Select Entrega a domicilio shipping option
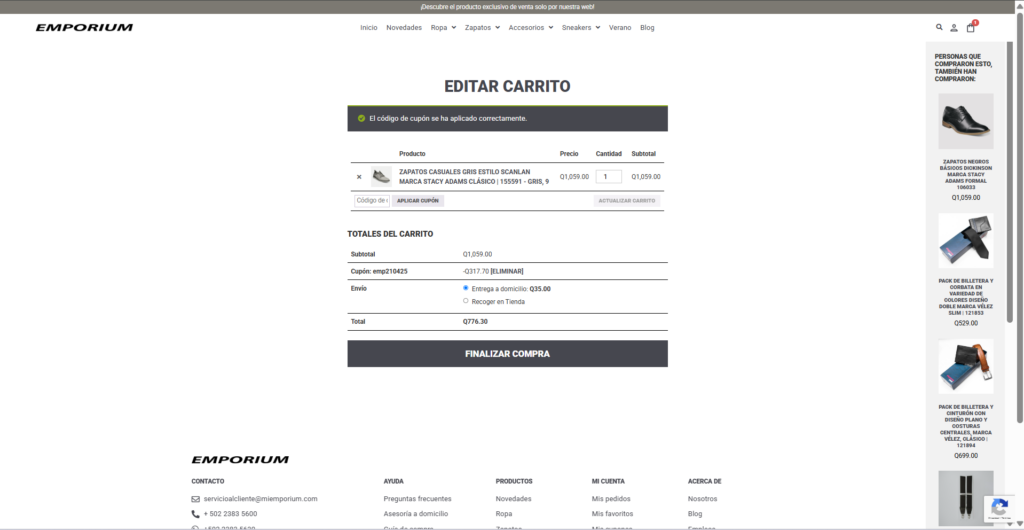Viewport: 1024px width, 530px height. tap(466, 288)
